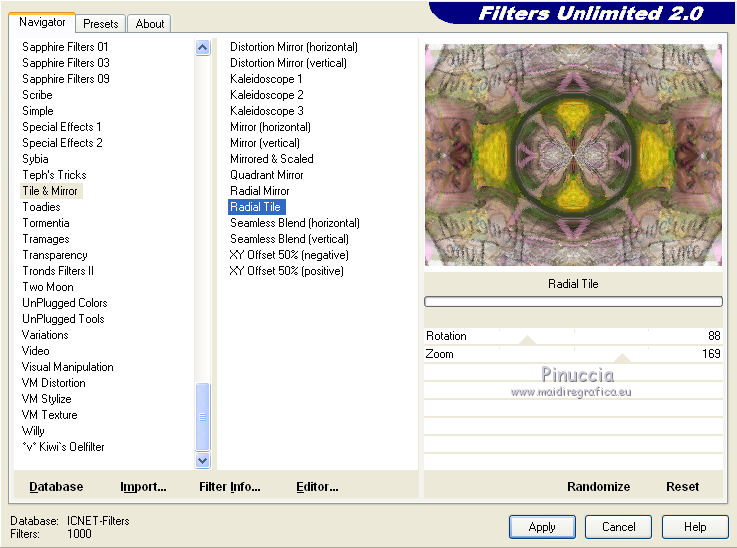Open the filter Editor...
Image resolution: width=737 pixels, height=548 pixels.
click(x=317, y=486)
